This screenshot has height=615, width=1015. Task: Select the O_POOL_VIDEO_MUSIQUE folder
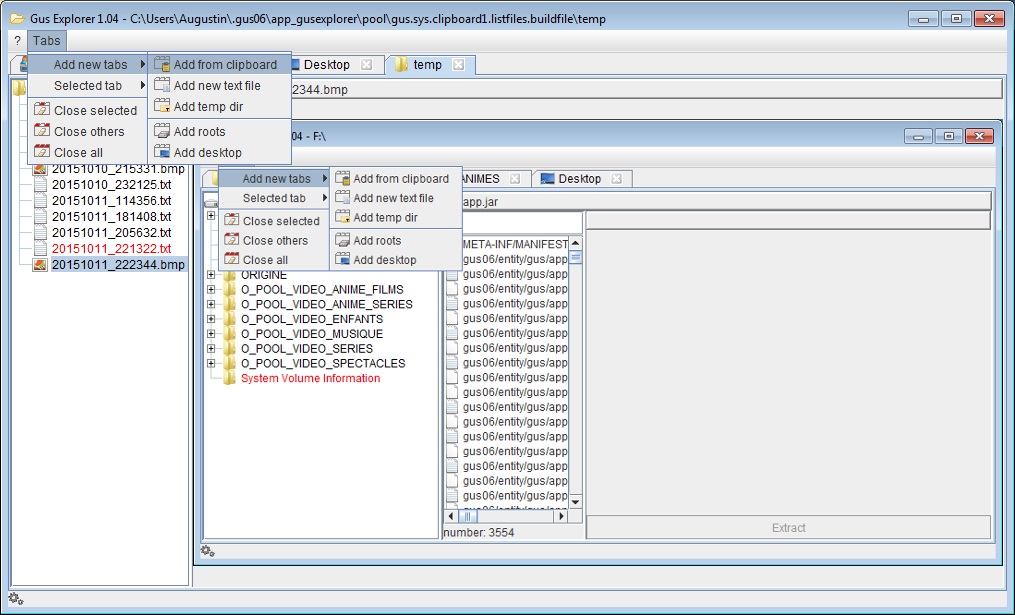coord(311,334)
